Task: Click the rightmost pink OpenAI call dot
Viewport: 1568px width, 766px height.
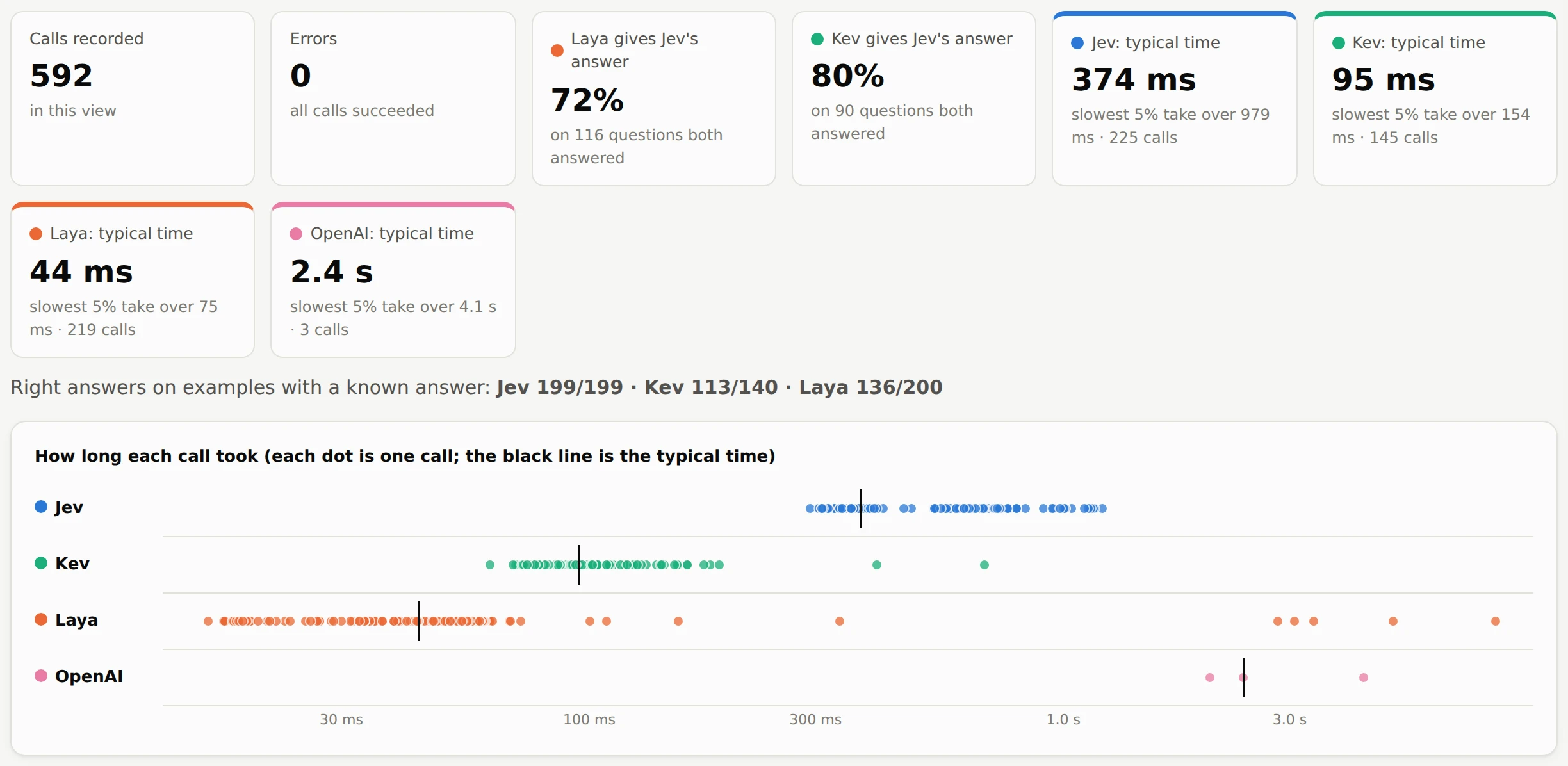Action: point(1364,678)
